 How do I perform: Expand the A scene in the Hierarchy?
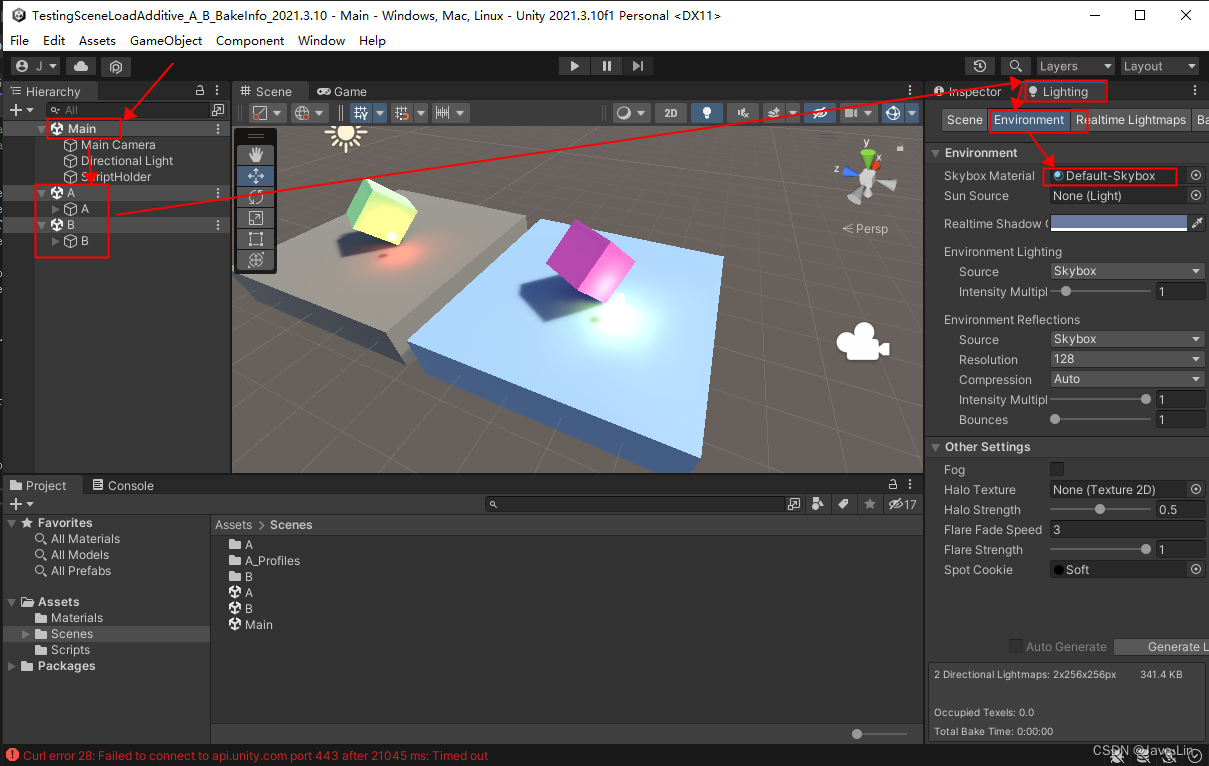pos(40,192)
